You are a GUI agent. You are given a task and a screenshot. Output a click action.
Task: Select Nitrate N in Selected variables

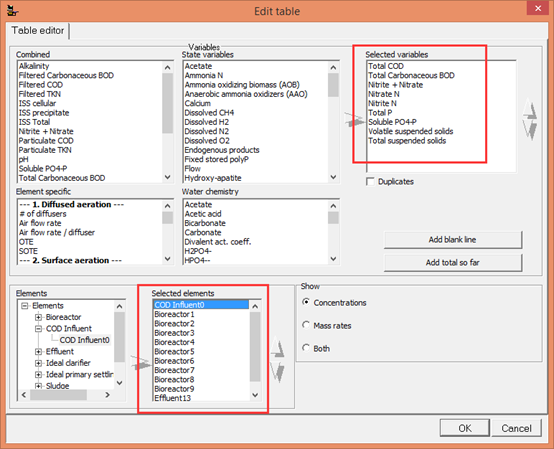(384, 94)
